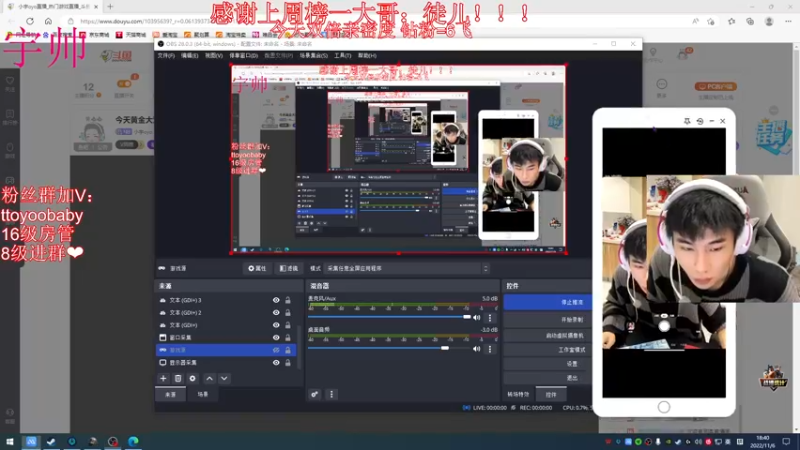Open the Windows notification center
Viewport: 800px width, 450px height.
tap(786, 442)
